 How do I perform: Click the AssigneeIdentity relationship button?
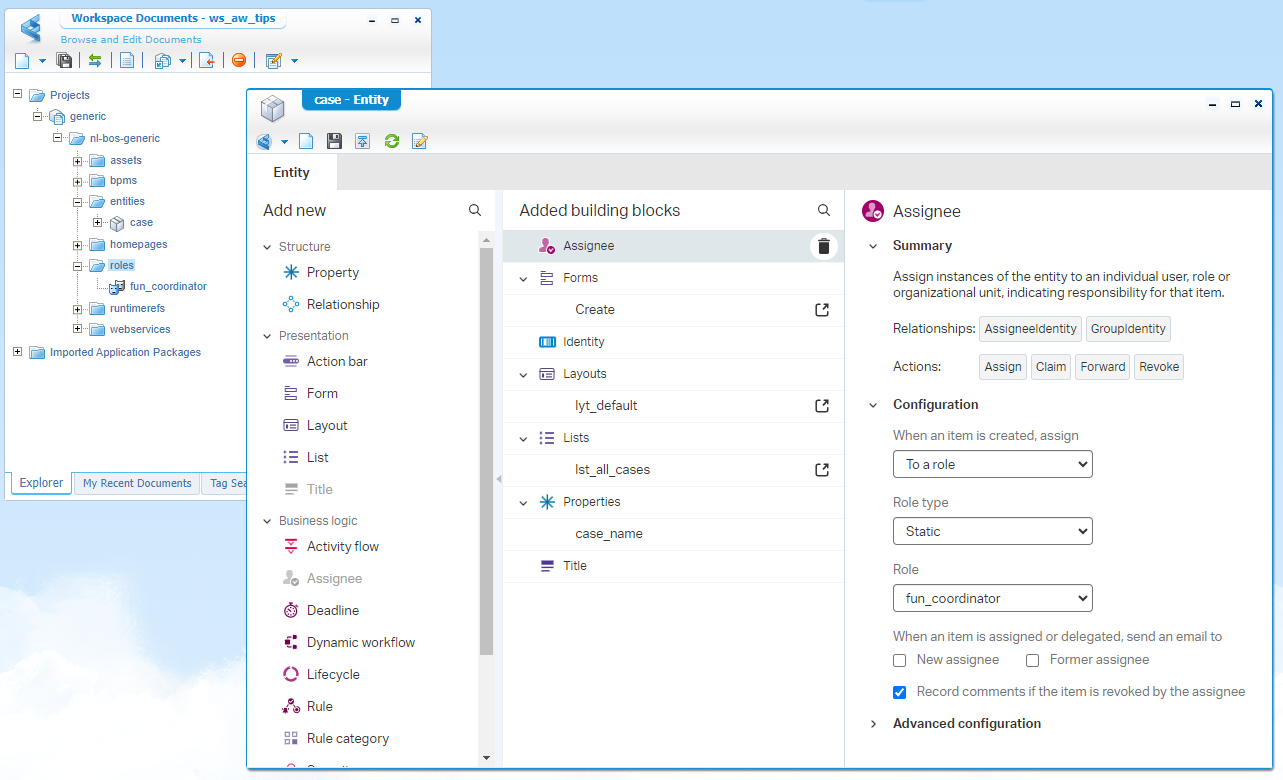(x=1030, y=328)
